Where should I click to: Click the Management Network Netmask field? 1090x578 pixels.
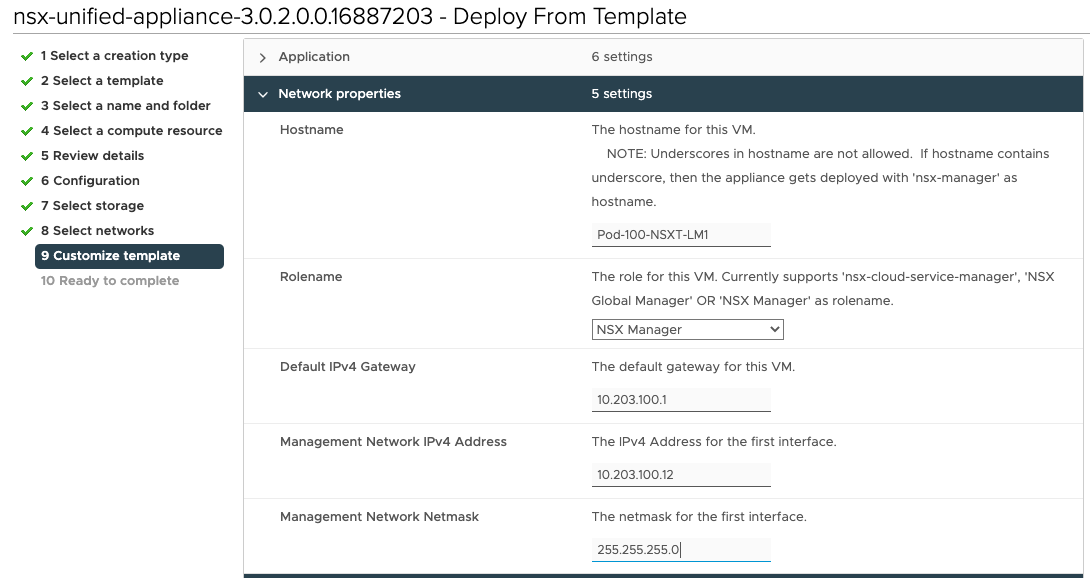click(x=681, y=550)
